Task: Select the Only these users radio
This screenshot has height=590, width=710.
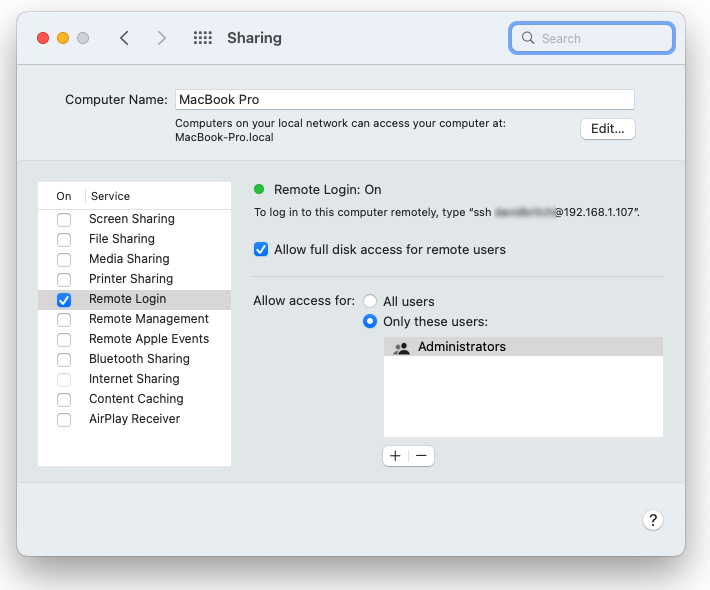Action: pyautogui.click(x=370, y=321)
